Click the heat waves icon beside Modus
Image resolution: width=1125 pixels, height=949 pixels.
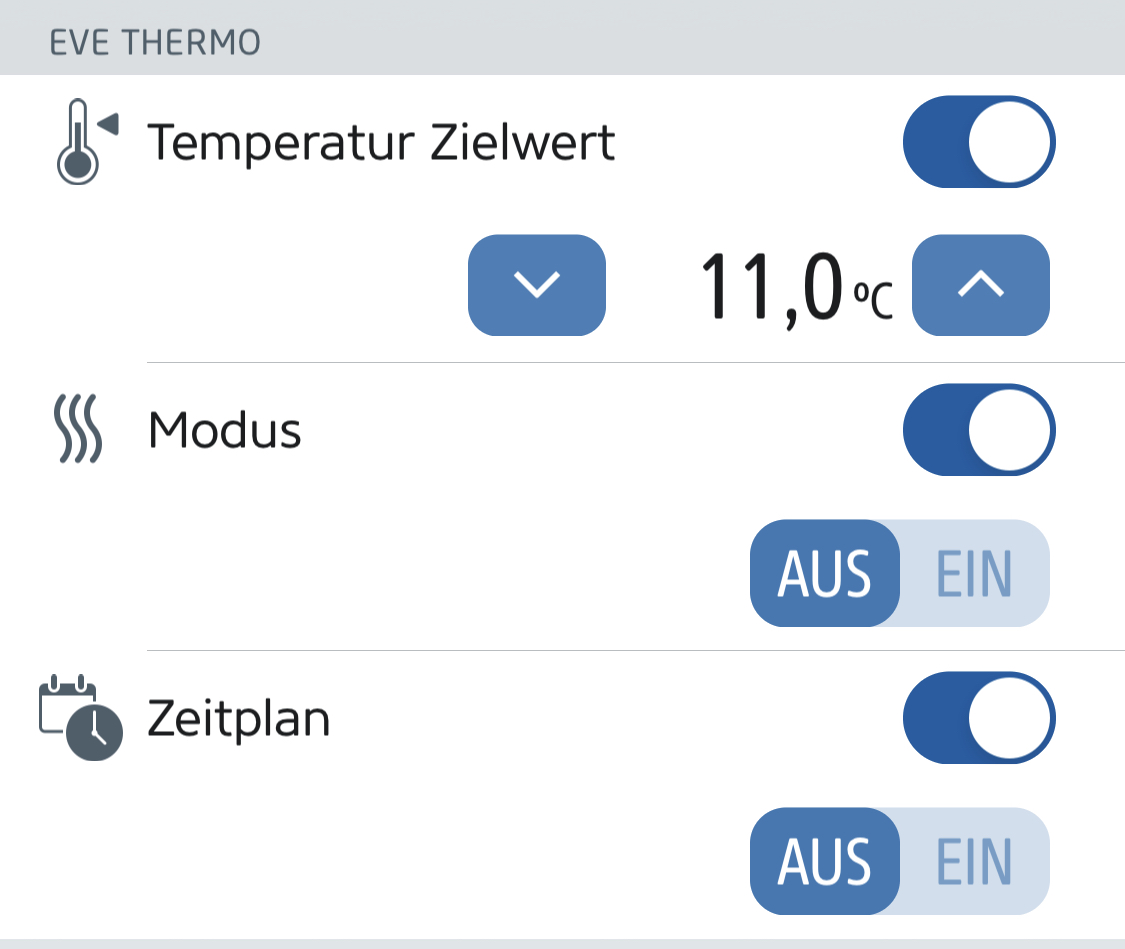coord(78,430)
